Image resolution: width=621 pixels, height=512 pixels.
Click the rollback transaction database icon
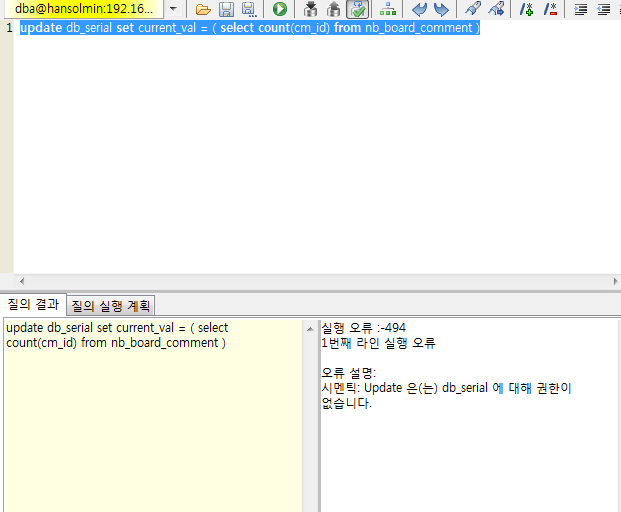(x=334, y=9)
